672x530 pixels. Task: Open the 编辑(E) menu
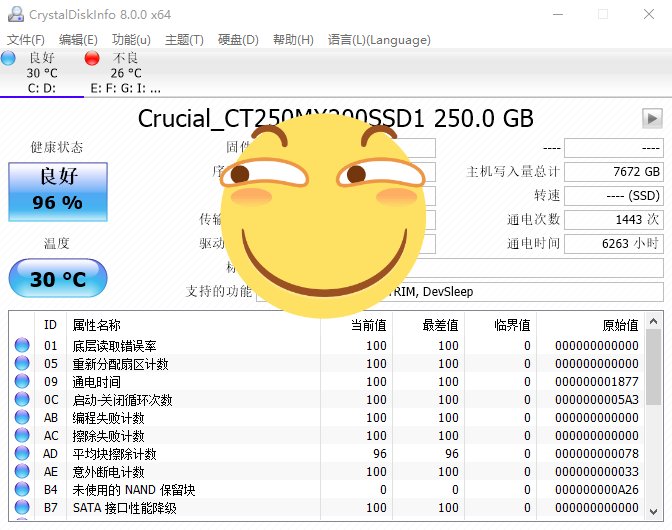click(x=78, y=40)
